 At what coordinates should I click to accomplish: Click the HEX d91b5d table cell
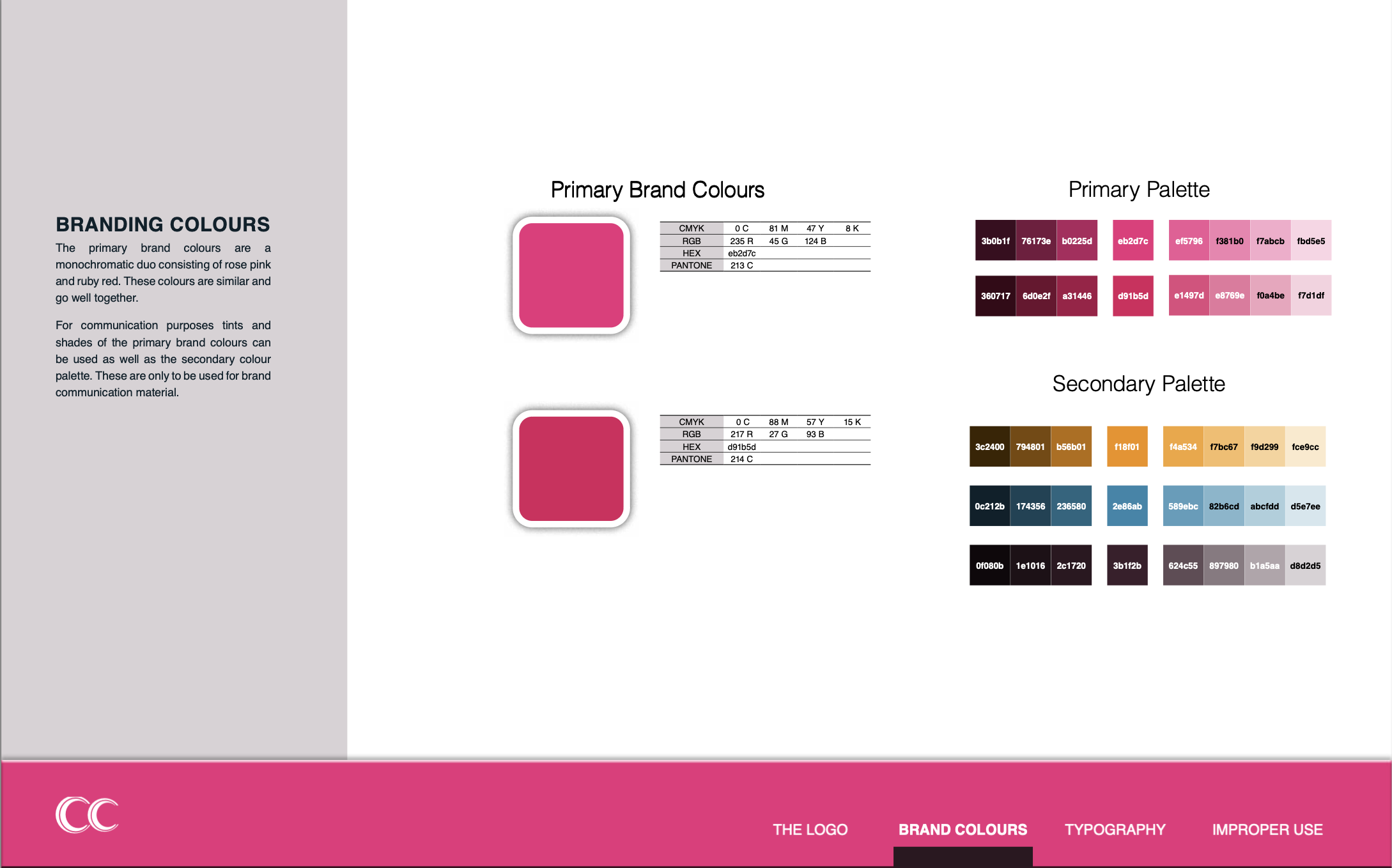741,446
